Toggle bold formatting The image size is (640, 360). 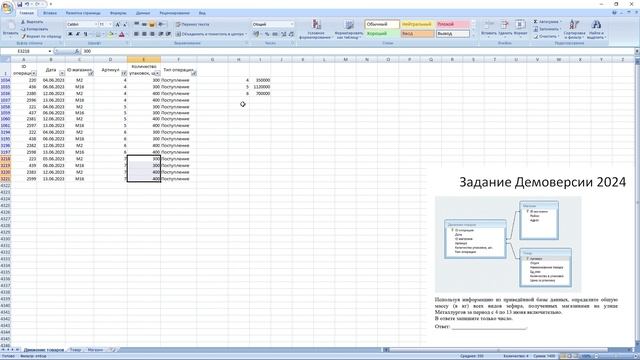[70, 34]
